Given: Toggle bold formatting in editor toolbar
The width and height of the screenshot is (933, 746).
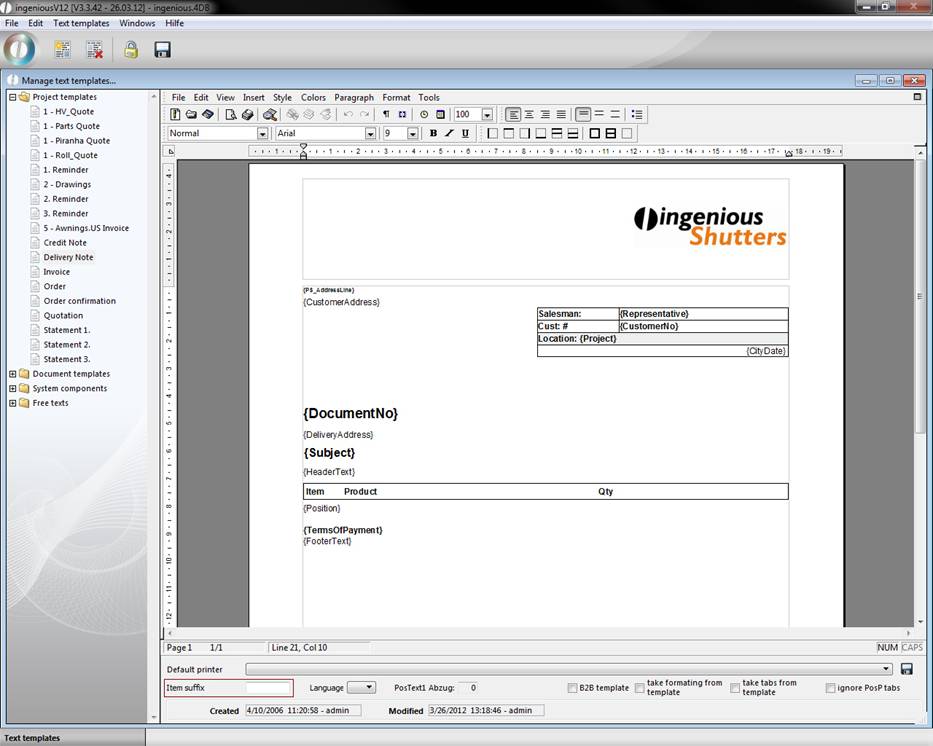Looking at the screenshot, I should click(433, 133).
